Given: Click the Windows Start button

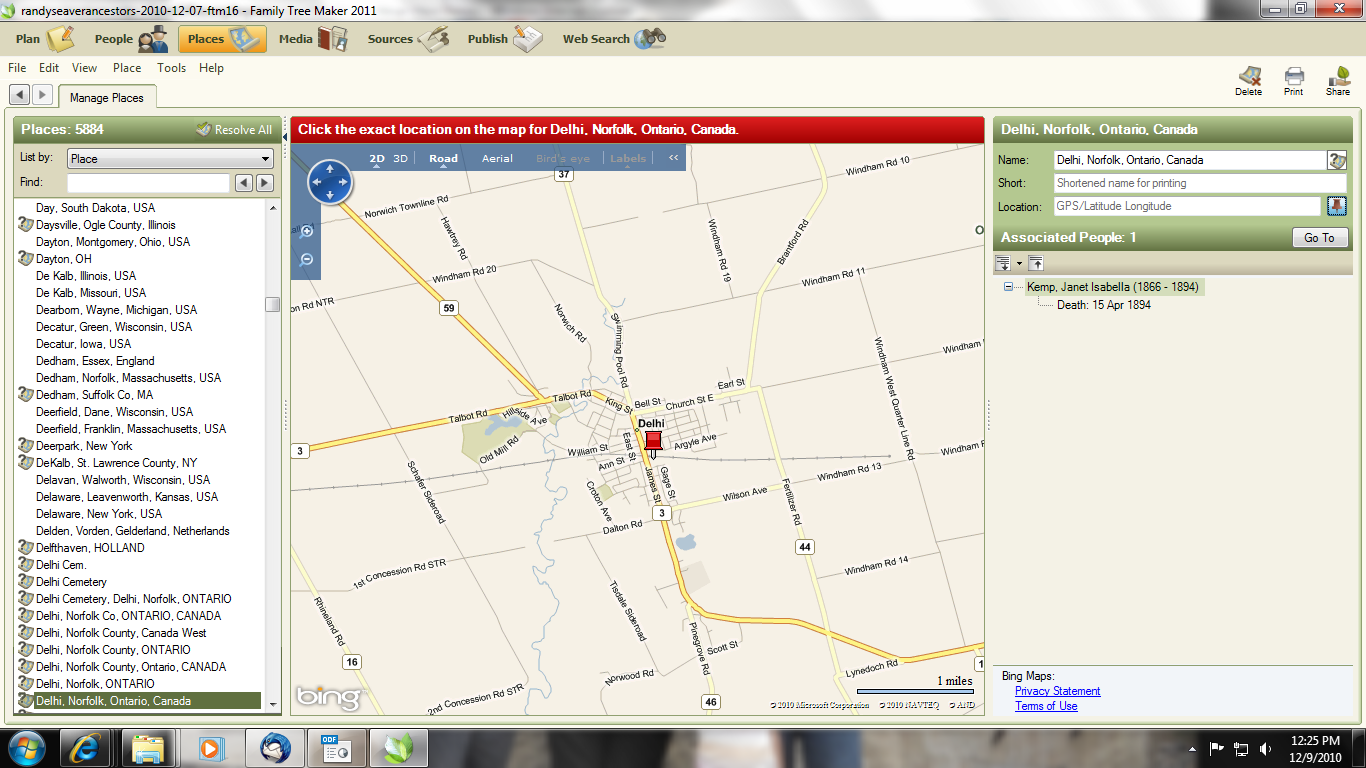Looking at the screenshot, I should coord(25,748).
